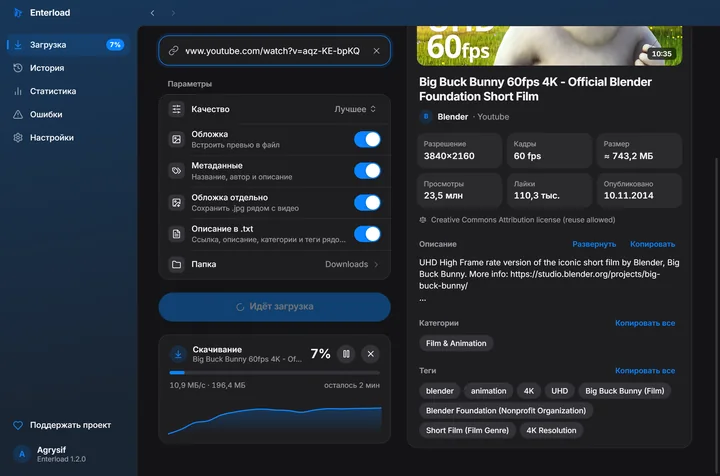
Task: Click the Метаданные tag icon
Action: (x=176, y=171)
